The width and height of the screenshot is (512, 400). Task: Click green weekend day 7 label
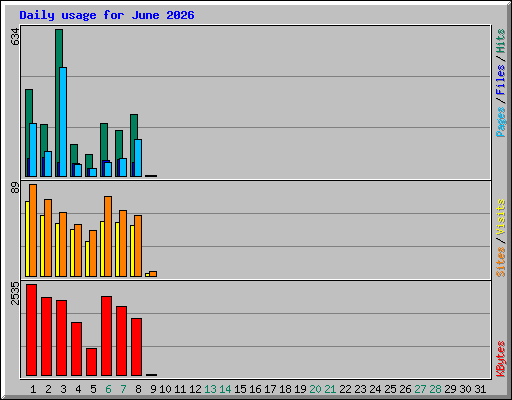pos(123,389)
